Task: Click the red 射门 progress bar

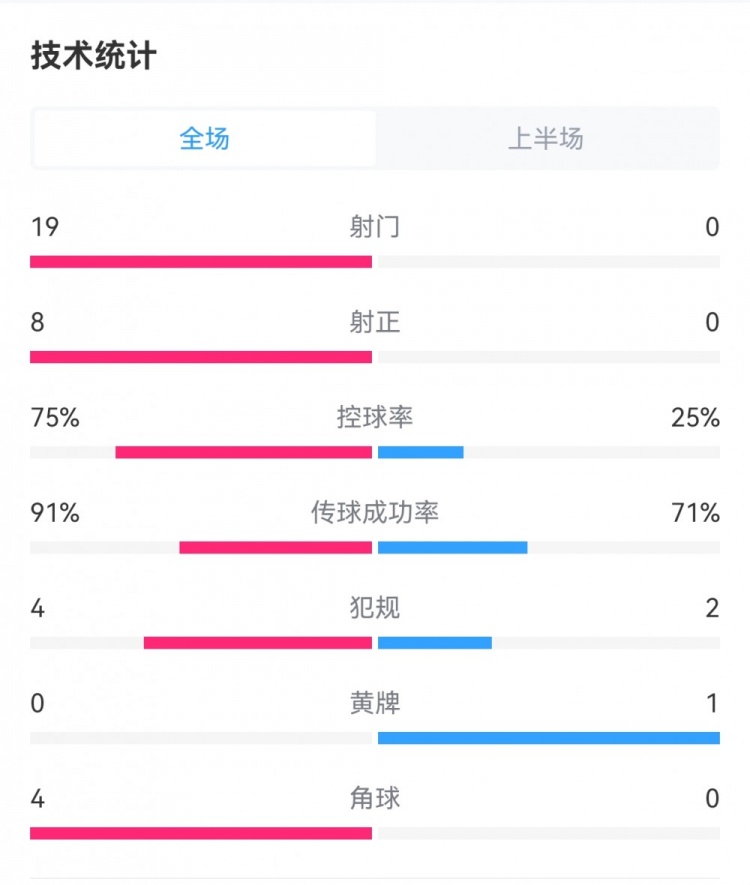Action: coord(201,262)
